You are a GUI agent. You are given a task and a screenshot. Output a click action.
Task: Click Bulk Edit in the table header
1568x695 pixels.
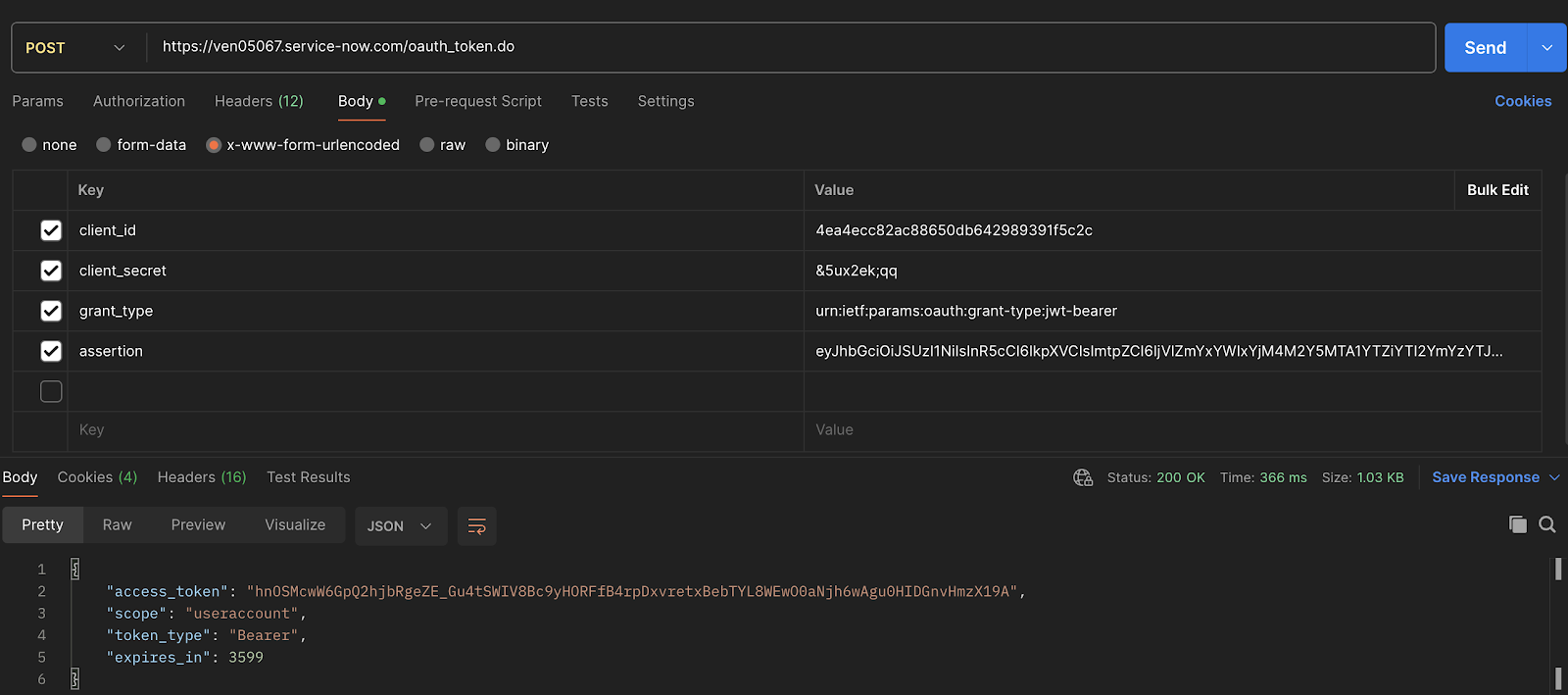[x=1496, y=190]
